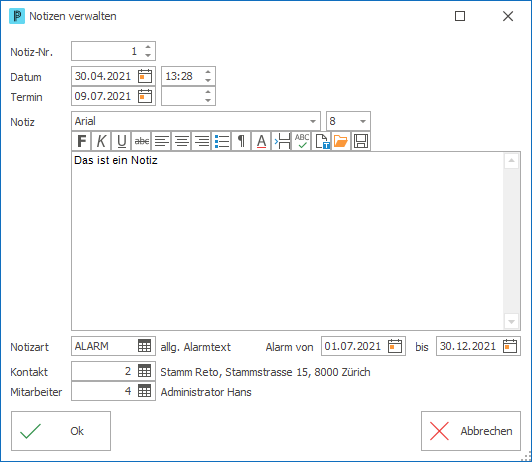
Task: Open calendar picker for Alarm von date
Action: click(x=395, y=346)
